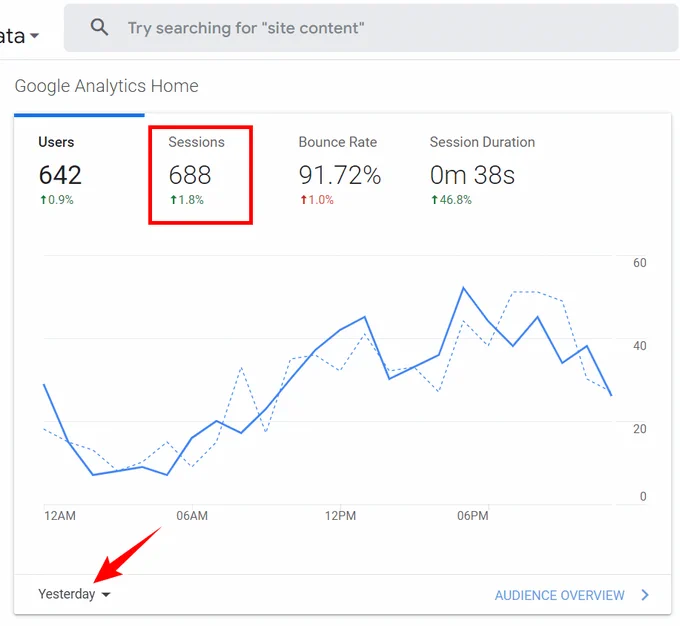The width and height of the screenshot is (680, 626).
Task: Click the Session Duration value 0m 38s
Action: point(472,175)
